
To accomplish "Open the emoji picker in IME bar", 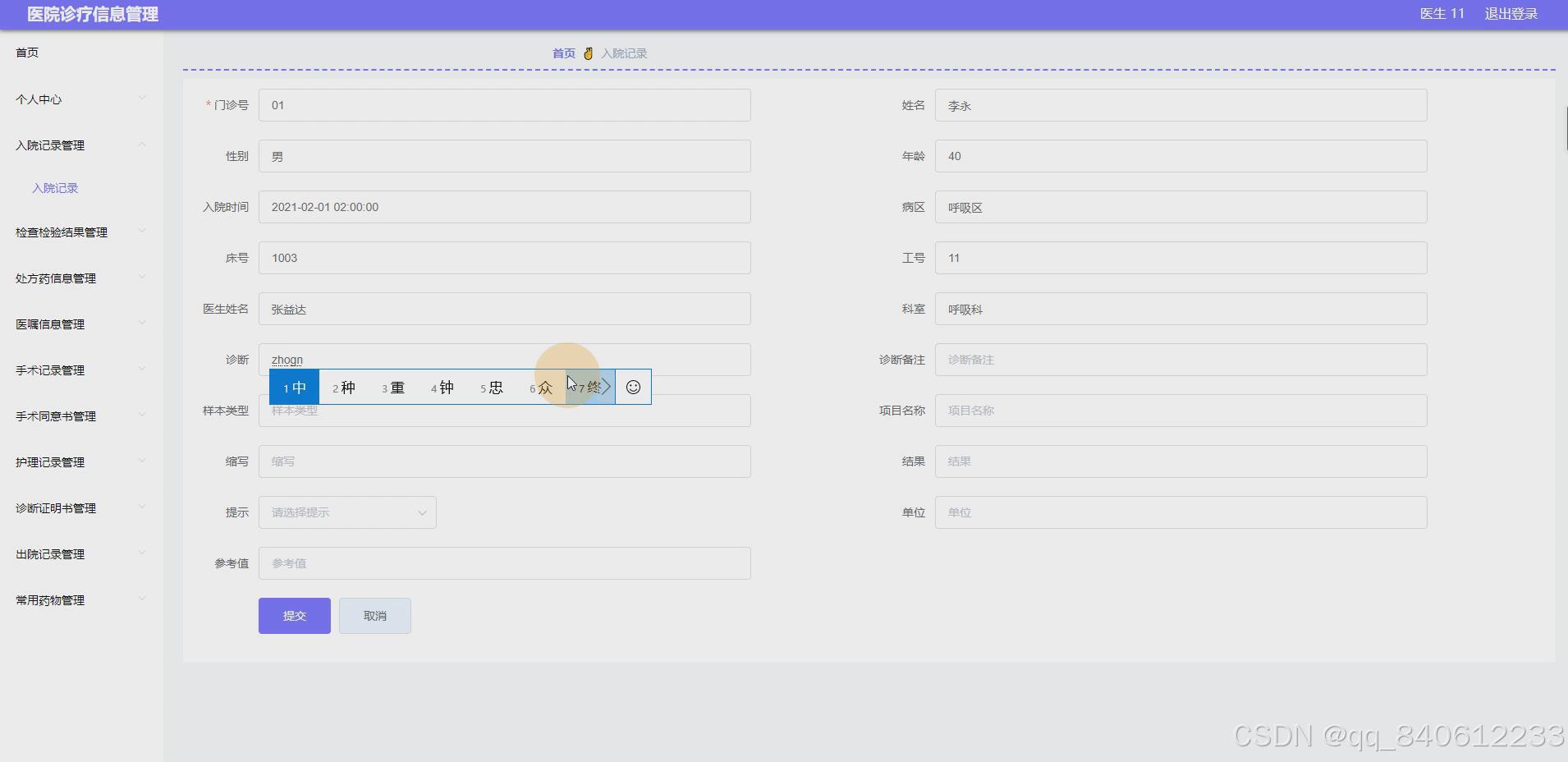I will tap(633, 388).
